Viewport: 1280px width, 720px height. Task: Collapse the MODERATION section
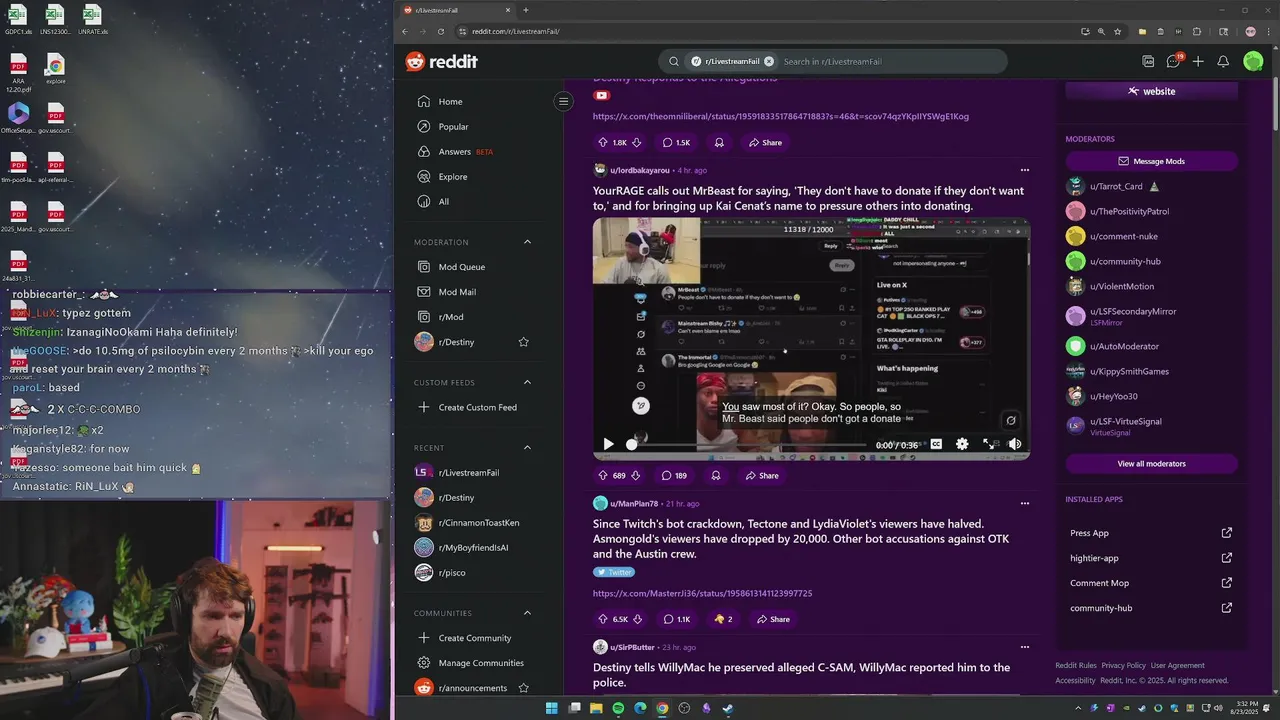pos(527,242)
